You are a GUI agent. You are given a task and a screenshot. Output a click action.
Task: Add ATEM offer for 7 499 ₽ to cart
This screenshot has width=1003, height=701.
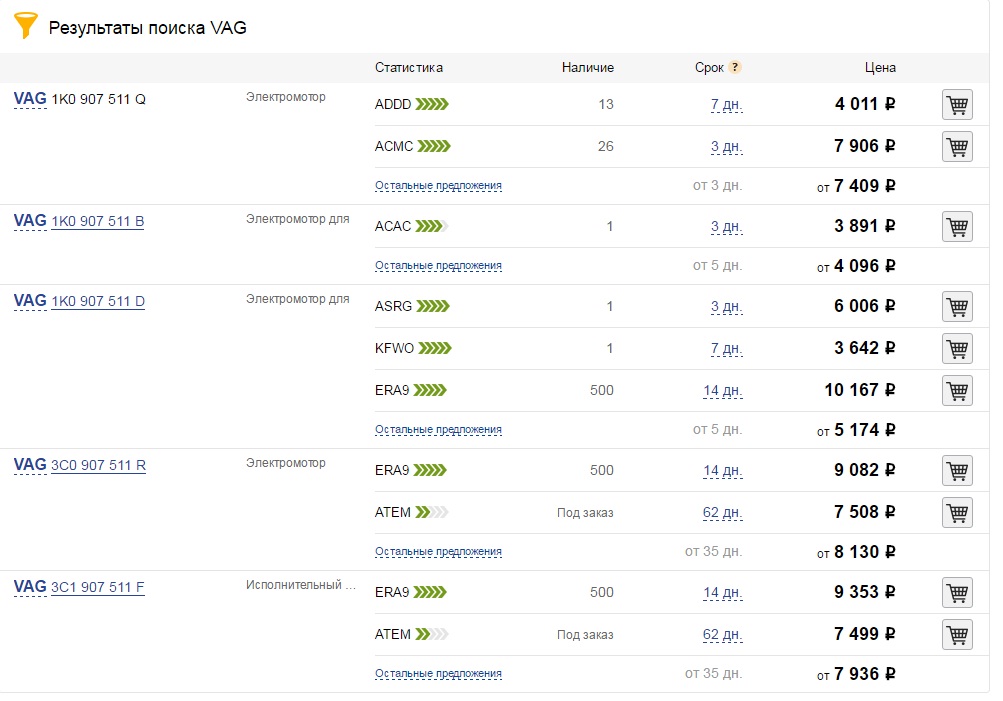coord(957,634)
